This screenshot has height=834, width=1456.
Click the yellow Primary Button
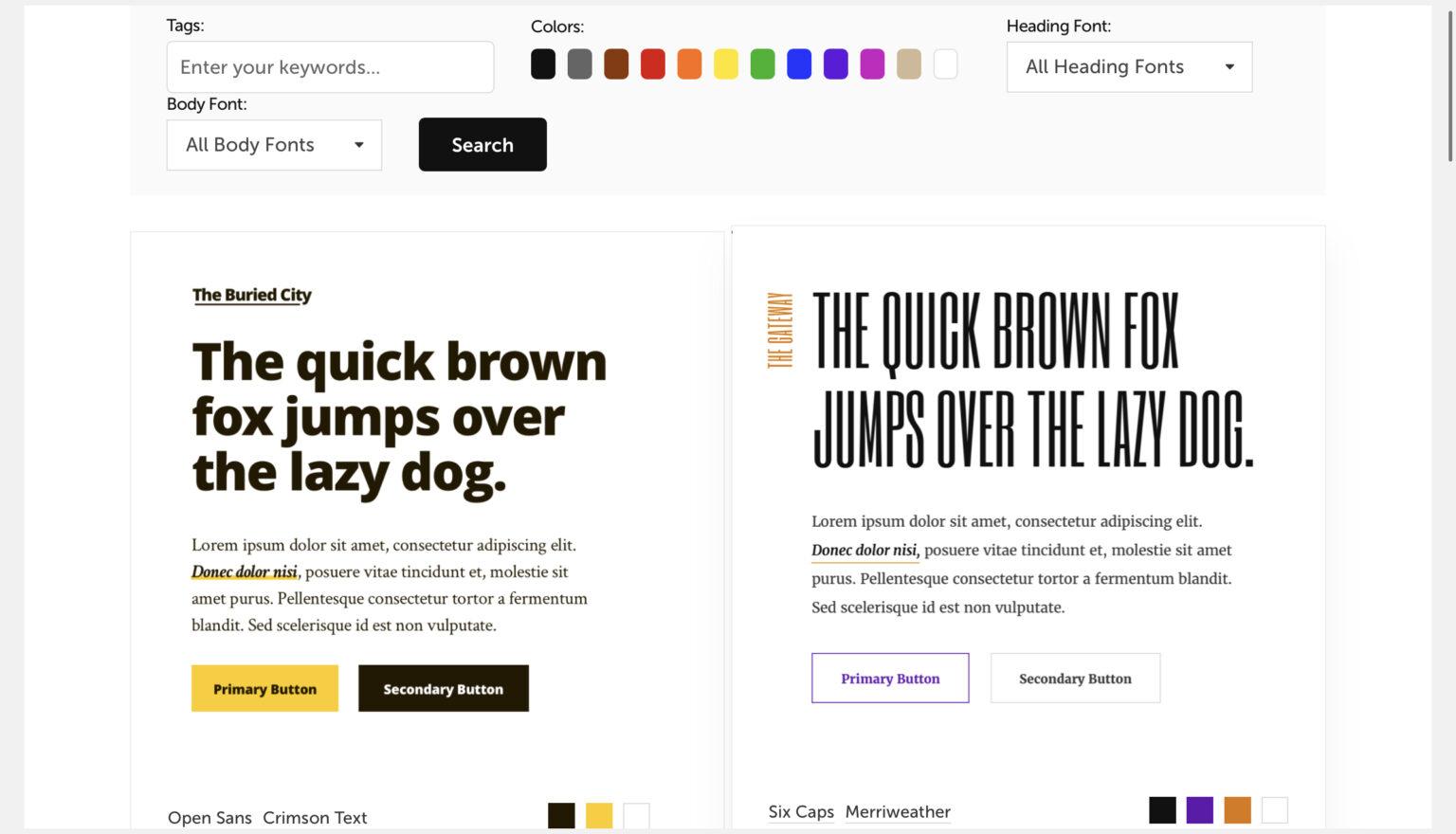pos(264,689)
